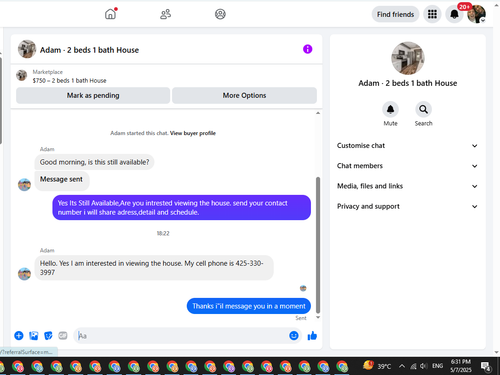Click the Windows notification center icon
Viewport: 500px width, 375px height.
486,366
